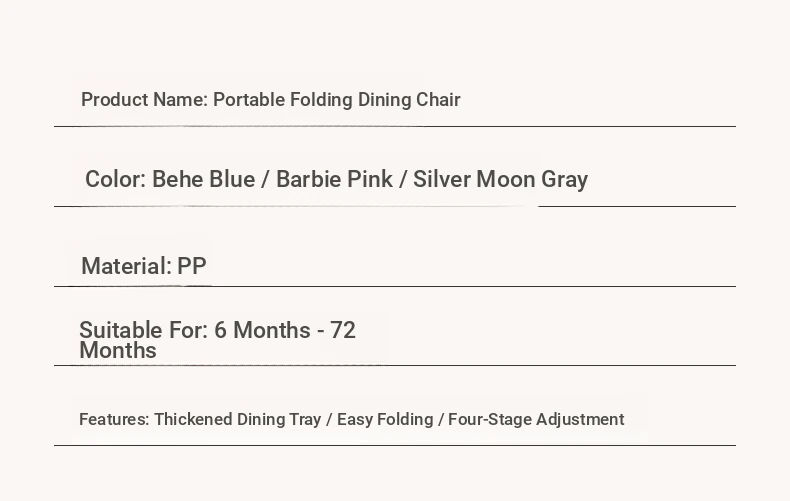Click the wrapped 'Months' word on second line

pos(118,351)
